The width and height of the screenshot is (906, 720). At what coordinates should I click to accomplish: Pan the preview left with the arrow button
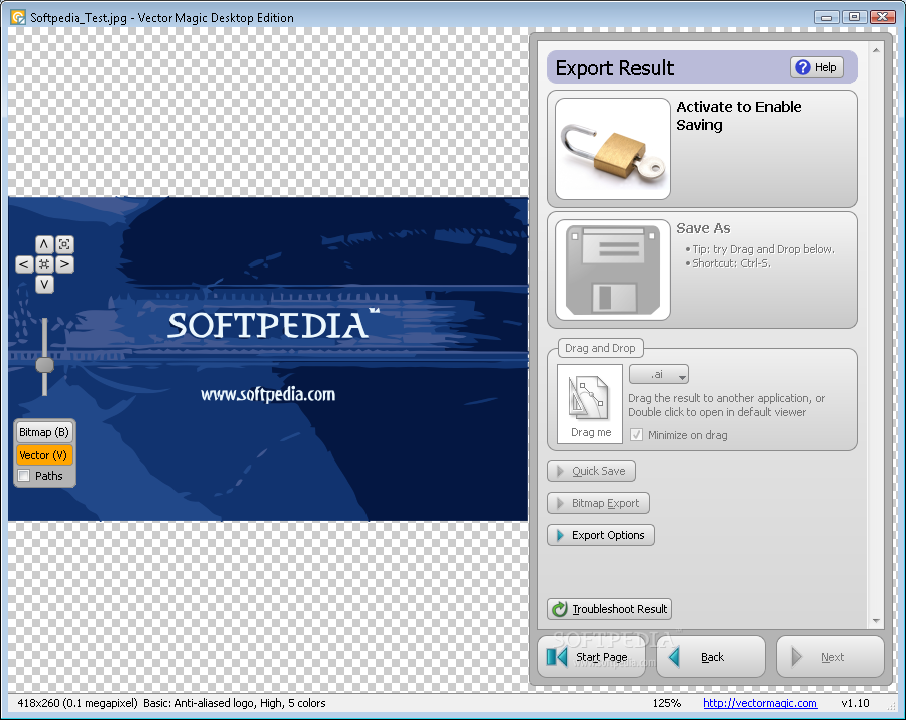coord(24,264)
